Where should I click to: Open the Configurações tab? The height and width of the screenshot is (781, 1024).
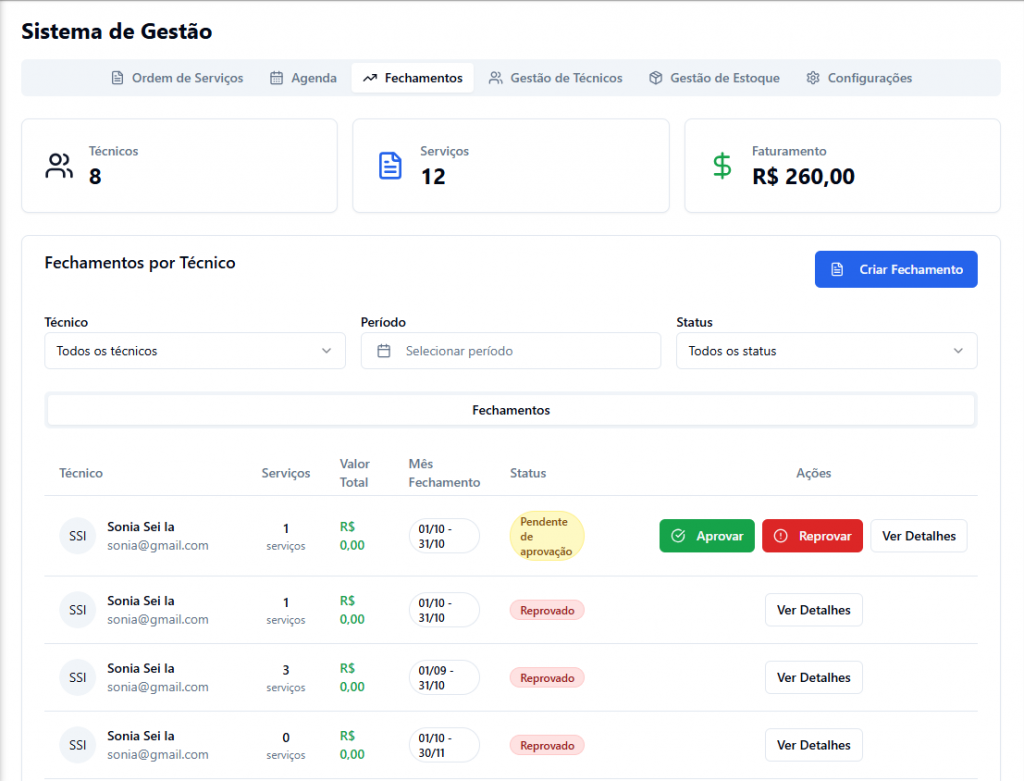pos(859,78)
